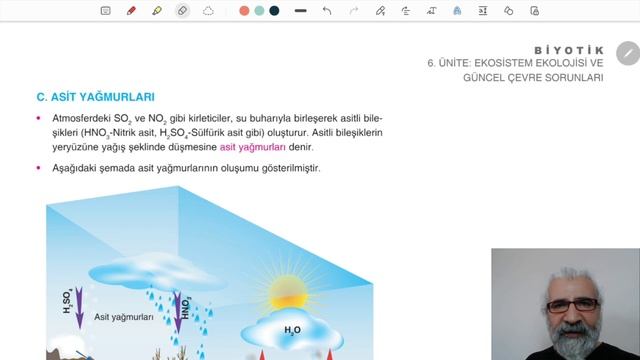
Task: Choose the coral red color swatch
Action: tap(244, 11)
